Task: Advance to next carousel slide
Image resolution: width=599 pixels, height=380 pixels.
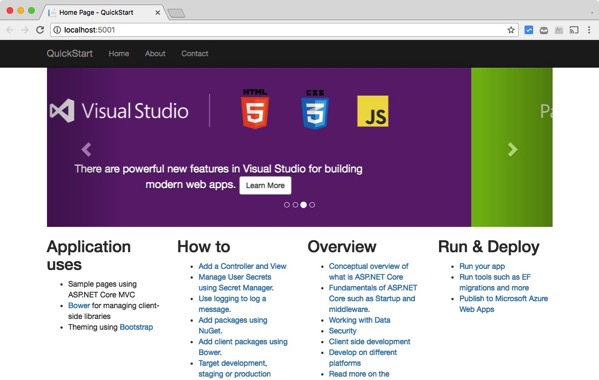Action: 512,149
